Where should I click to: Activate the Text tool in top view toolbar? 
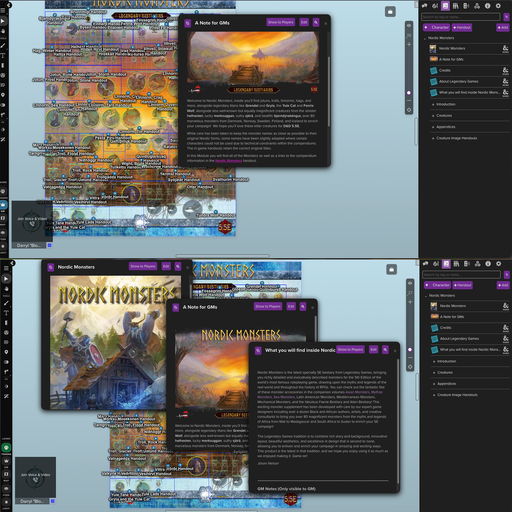point(3,55)
